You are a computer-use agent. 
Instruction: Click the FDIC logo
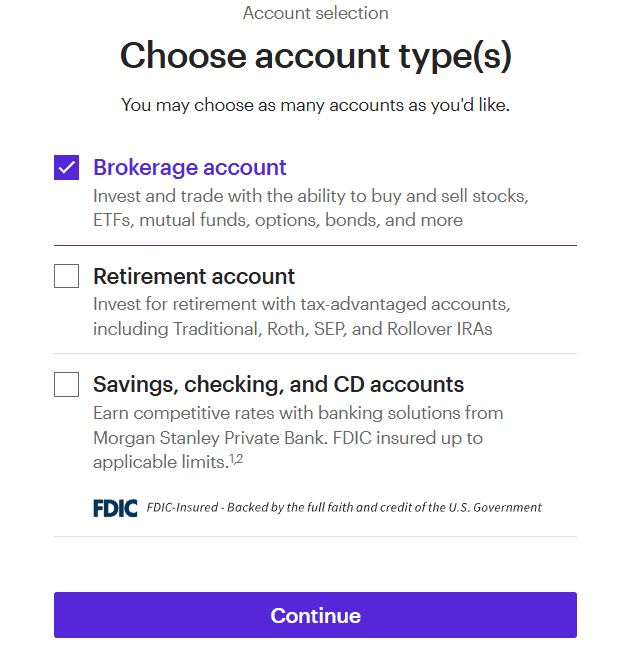[115, 508]
